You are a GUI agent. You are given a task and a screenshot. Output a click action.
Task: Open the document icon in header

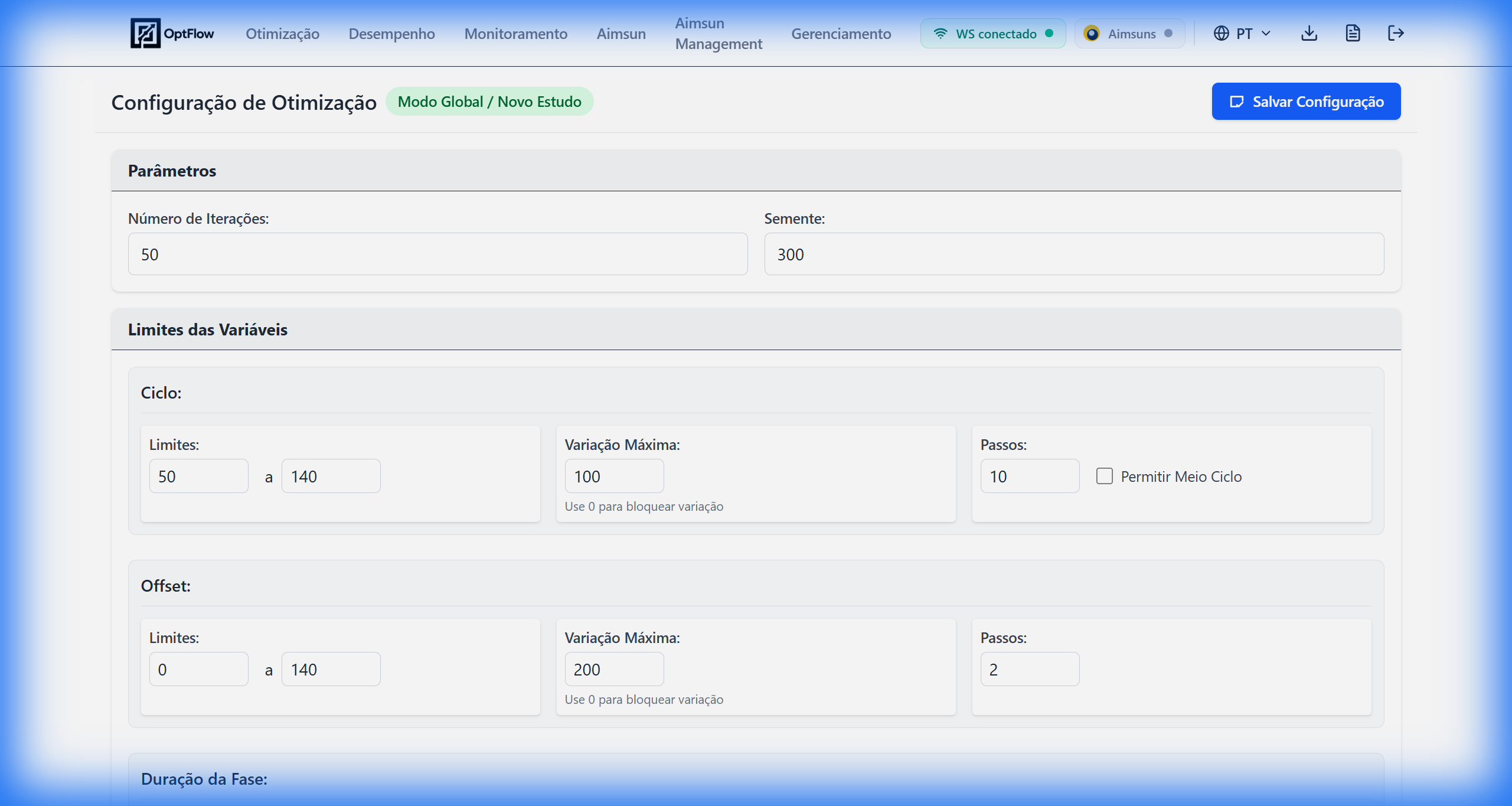tap(1353, 33)
